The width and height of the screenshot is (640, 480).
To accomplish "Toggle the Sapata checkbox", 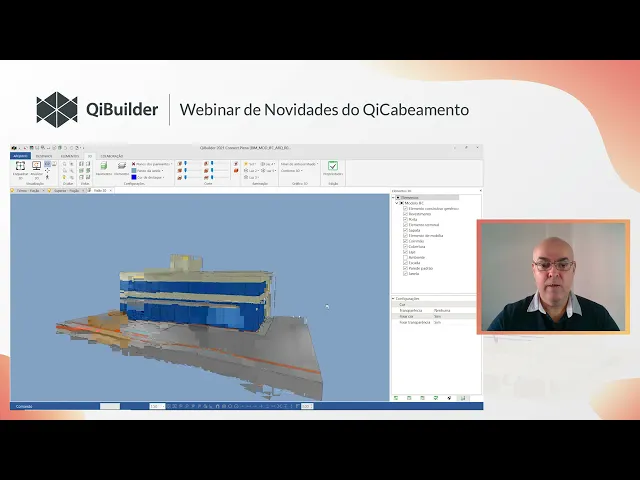I will [x=405, y=230].
